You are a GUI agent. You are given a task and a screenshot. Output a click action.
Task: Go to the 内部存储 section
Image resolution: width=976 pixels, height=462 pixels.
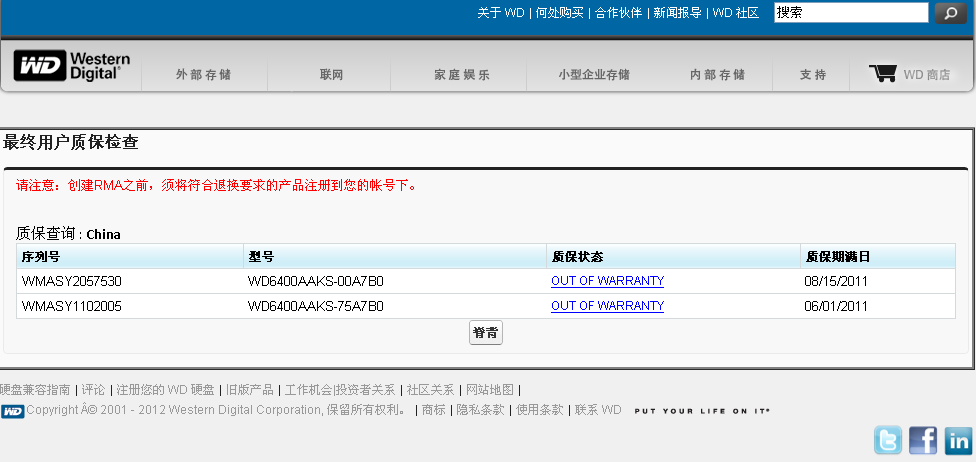(x=717, y=75)
